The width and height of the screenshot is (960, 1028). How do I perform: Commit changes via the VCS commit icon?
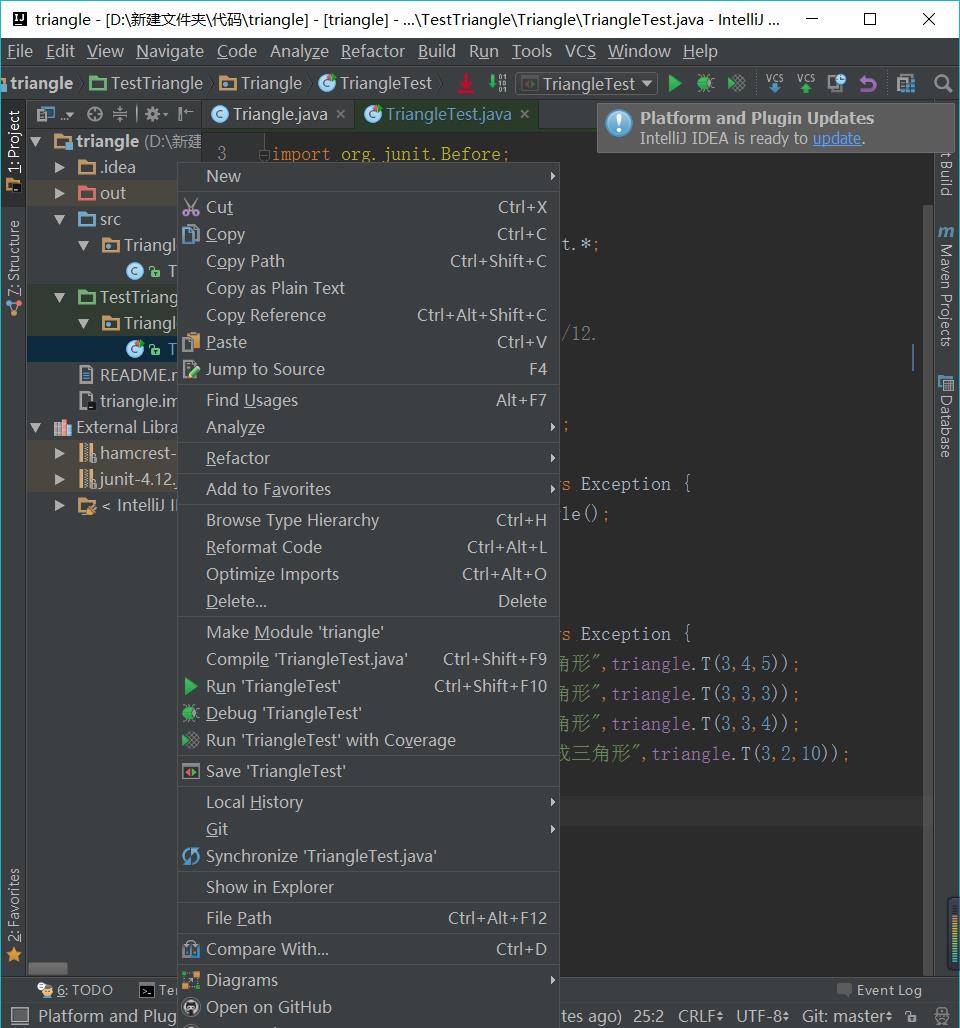[805, 83]
